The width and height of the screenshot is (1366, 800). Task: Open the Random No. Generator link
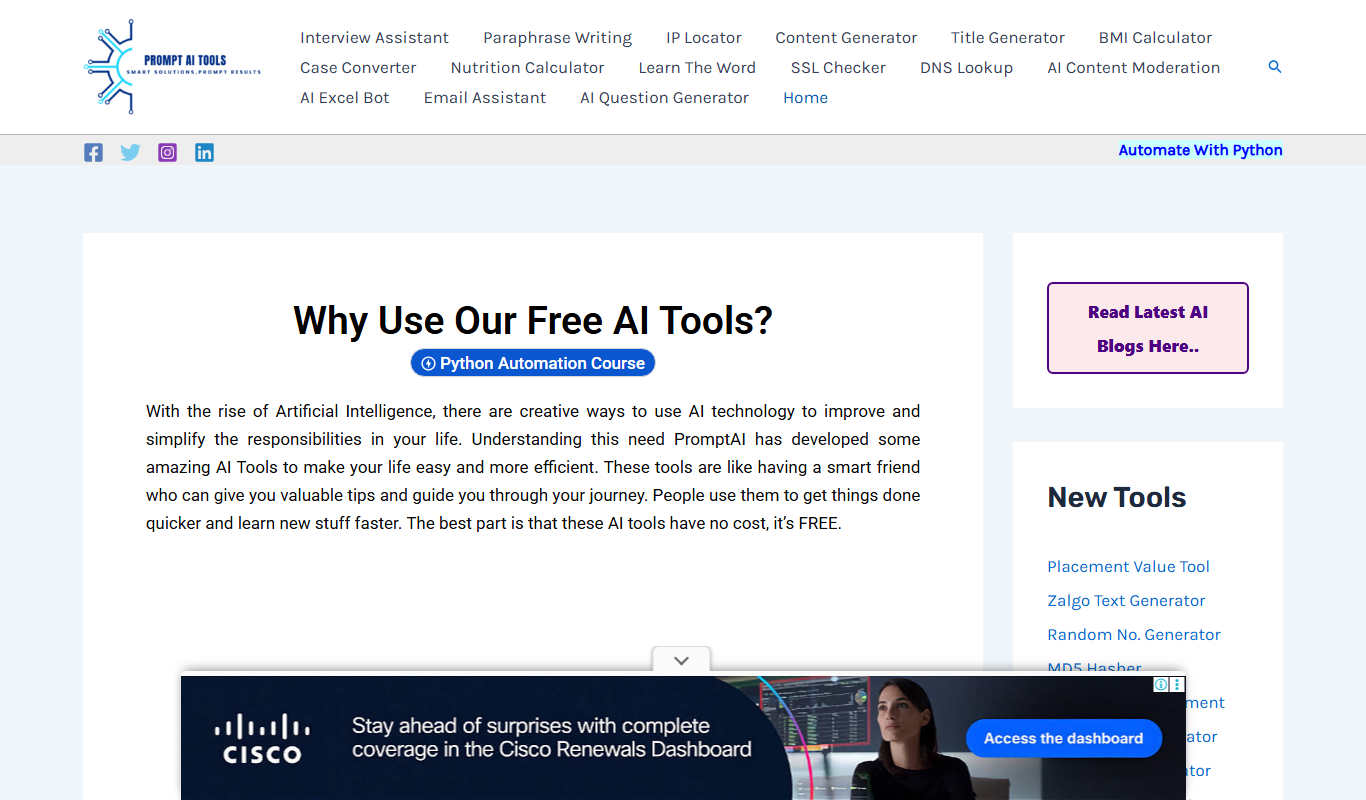(1134, 635)
